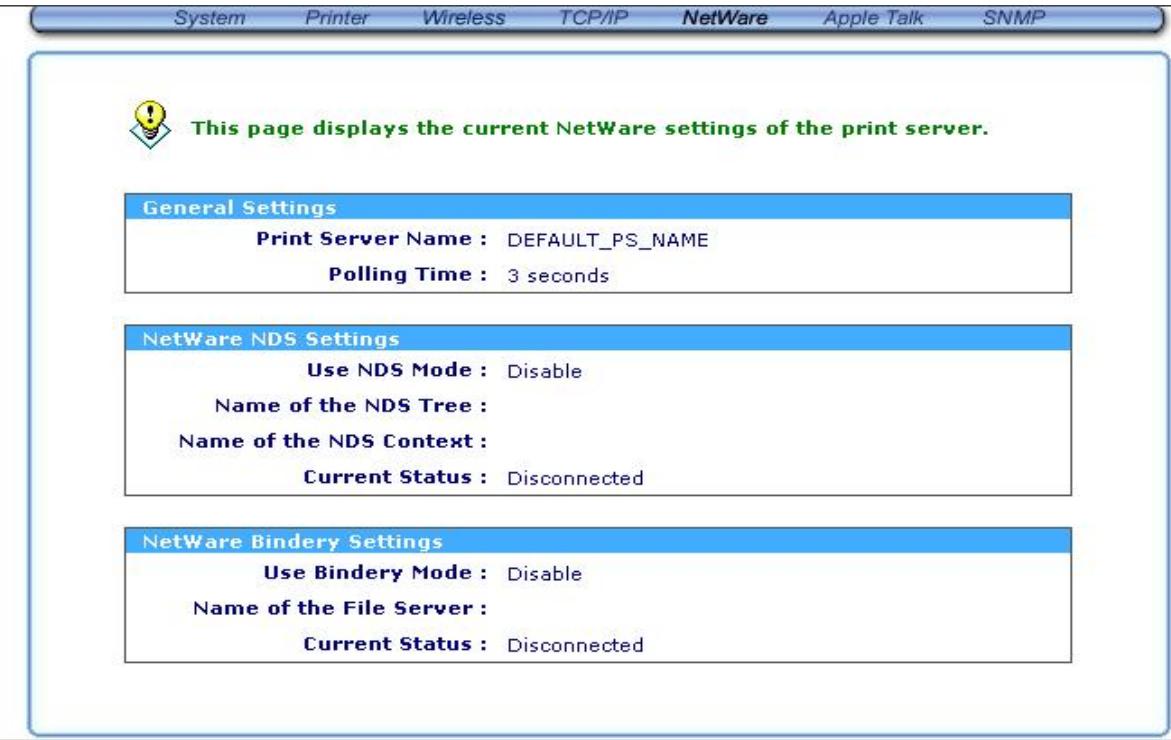Click Disable value next to Use Bindery Mode
1171x740 pixels.
[x=544, y=573]
